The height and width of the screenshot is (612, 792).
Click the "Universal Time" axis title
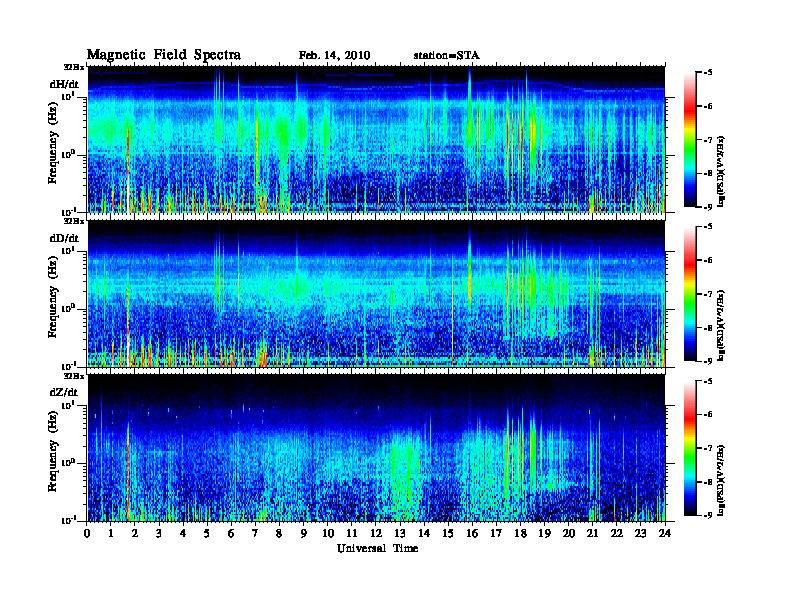(x=377, y=548)
